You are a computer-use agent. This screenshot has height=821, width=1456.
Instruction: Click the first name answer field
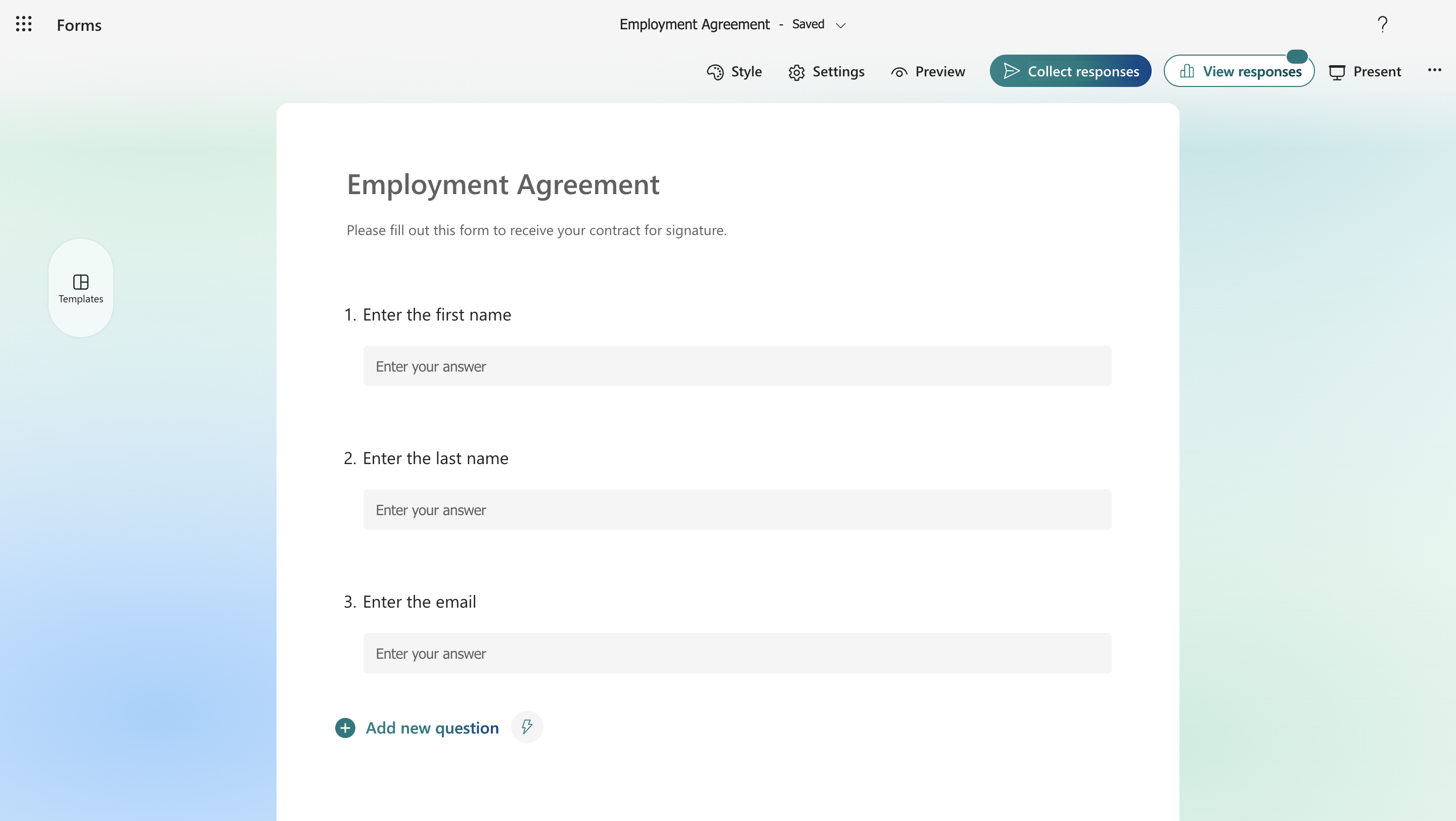coord(737,366)
